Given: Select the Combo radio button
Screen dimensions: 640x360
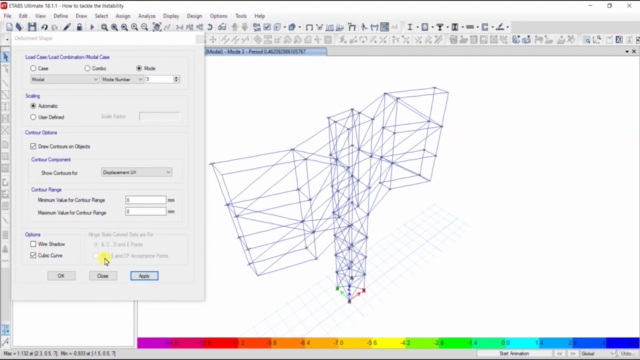Looking at the screenshot, I should [87, 68].
